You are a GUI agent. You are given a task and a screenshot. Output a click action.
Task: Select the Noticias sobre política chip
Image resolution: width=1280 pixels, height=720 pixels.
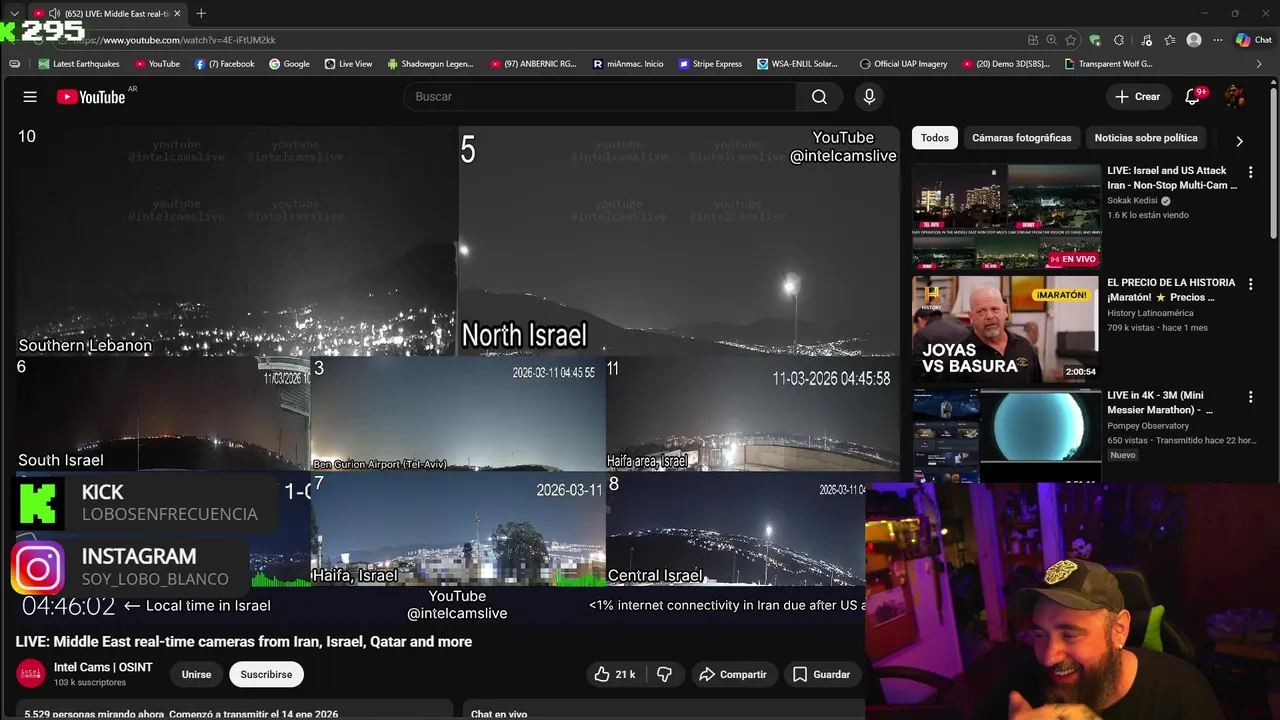coord(1146,138)
